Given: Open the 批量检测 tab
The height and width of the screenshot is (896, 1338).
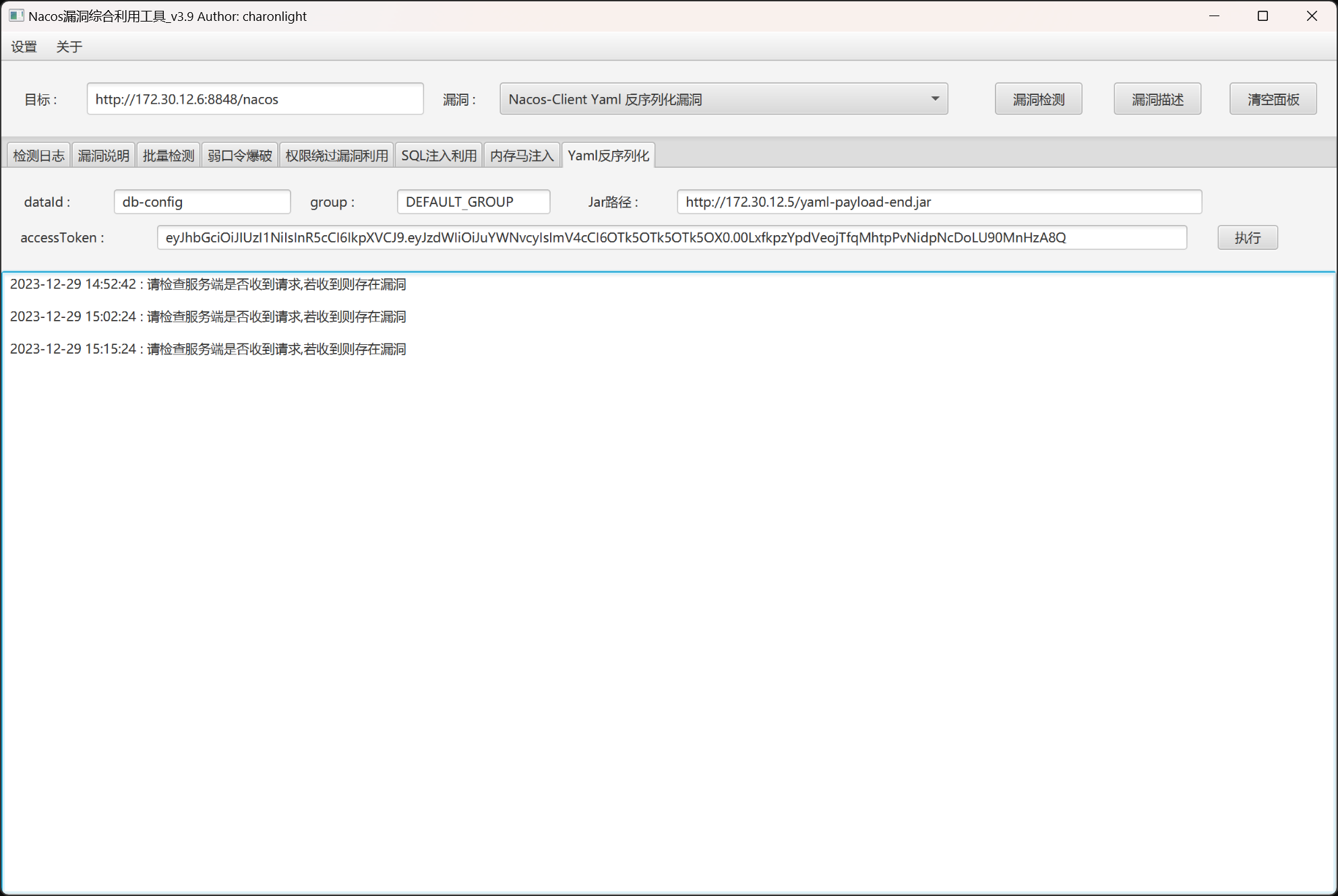Looking at the screenshot, I should click(169, 156).
